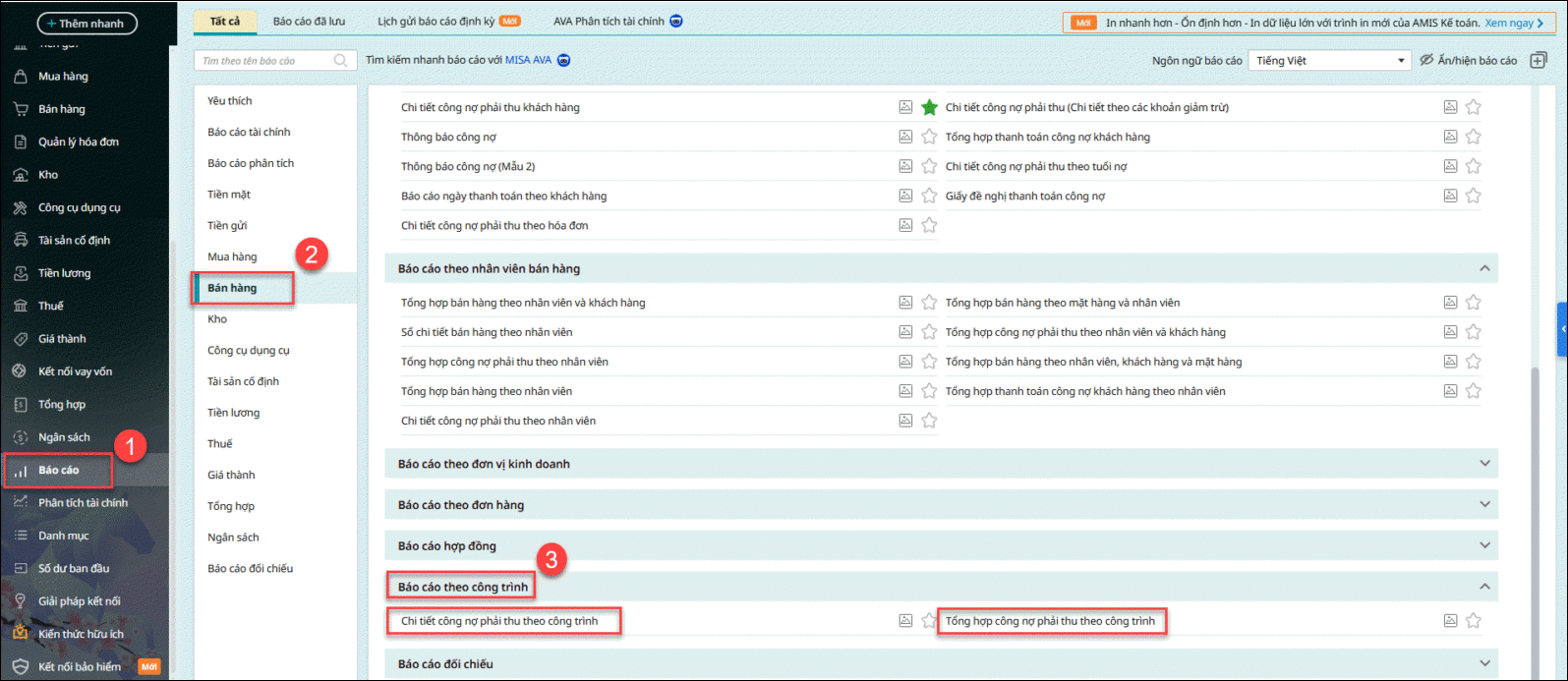
Task: Unfavorite the green star for Chi tiết công nợ phải thu khách hàng
Action: [929, 107]
